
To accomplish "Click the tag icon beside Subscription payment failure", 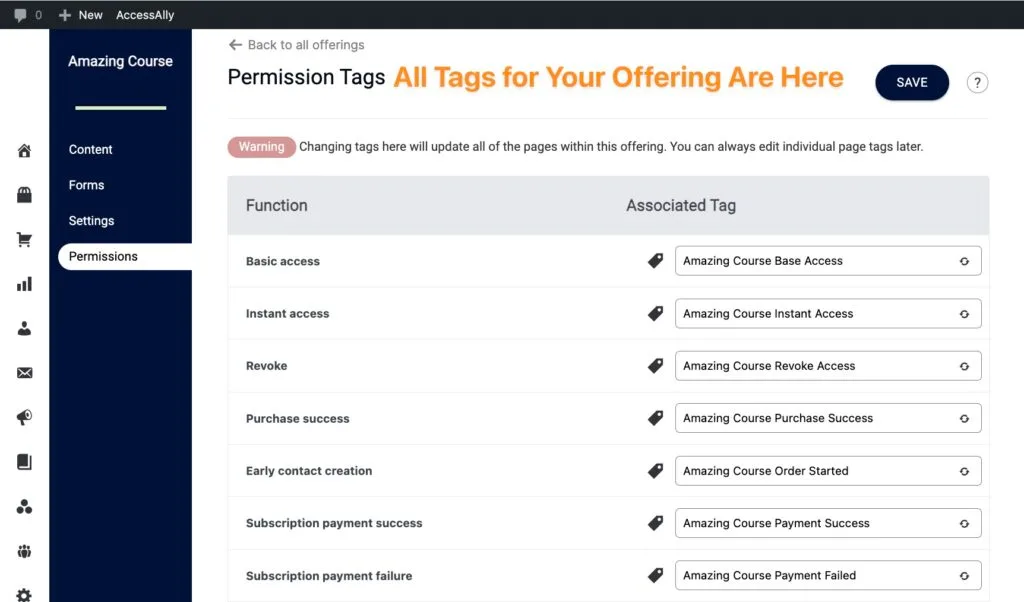I will click(x=655, y=575).
